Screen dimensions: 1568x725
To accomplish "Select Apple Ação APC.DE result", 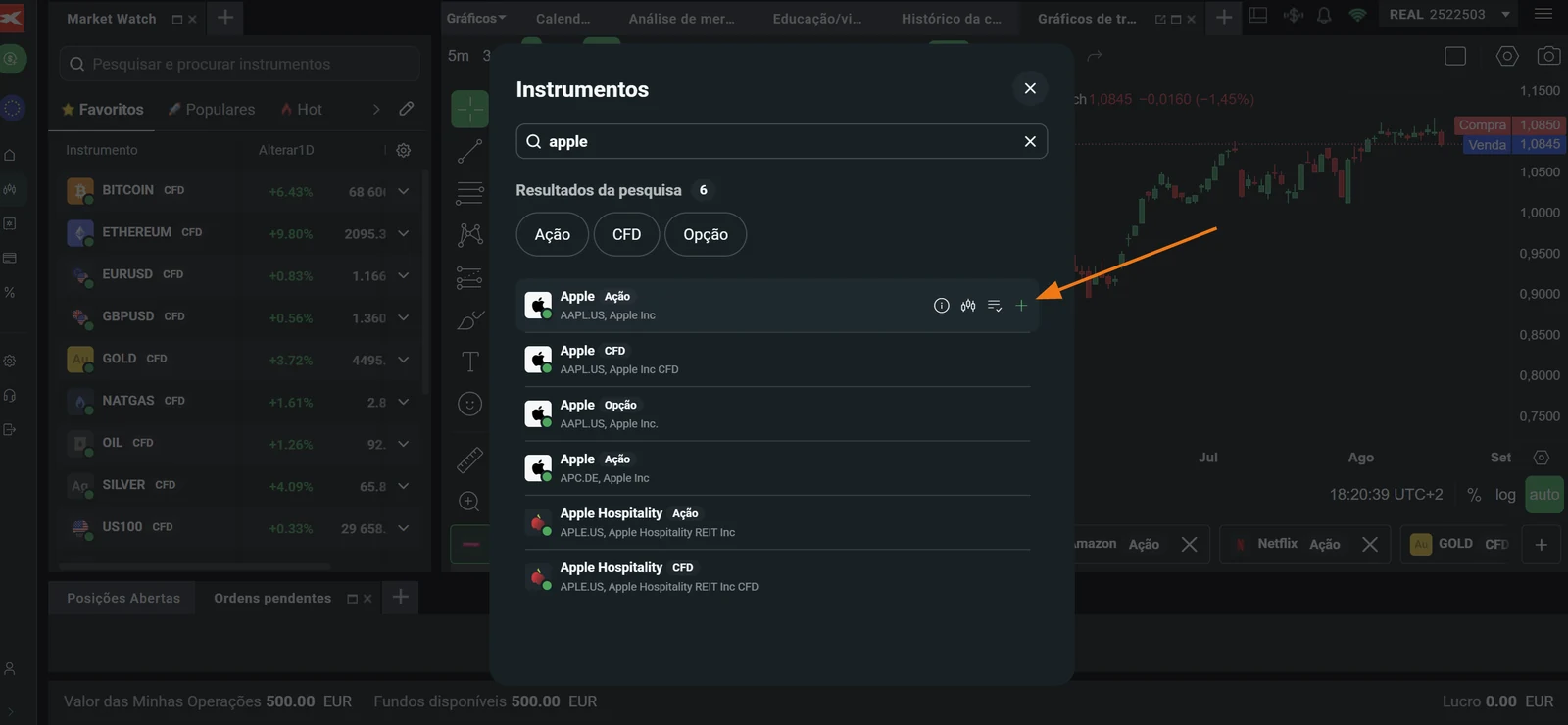I will 777,468.
